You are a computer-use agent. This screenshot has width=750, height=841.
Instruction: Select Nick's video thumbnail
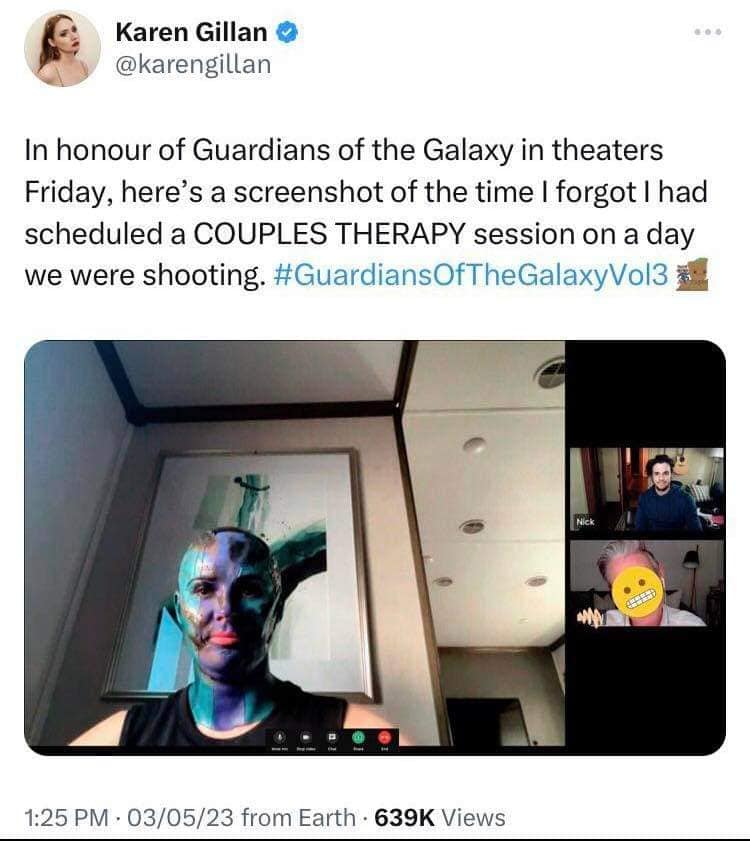(x=646, y=490)
